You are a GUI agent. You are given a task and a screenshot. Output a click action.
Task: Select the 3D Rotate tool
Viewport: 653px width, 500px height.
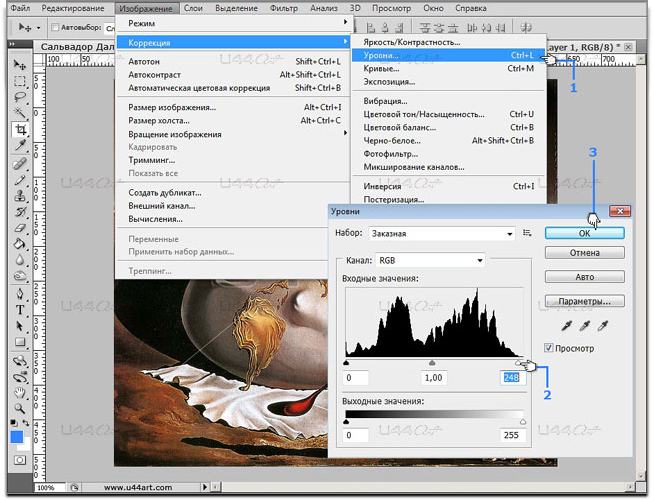20,361
